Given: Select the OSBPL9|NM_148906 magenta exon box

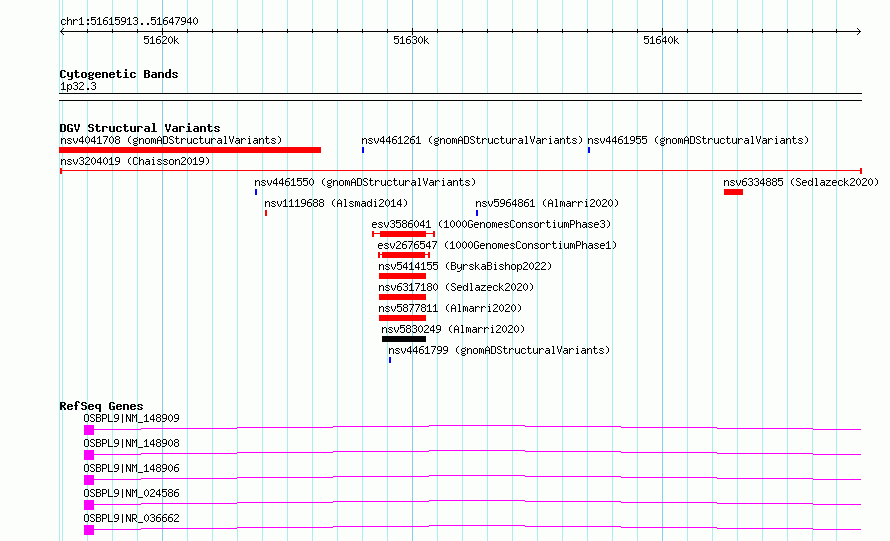Looking at the screenshot, I should tap(89, 480).
